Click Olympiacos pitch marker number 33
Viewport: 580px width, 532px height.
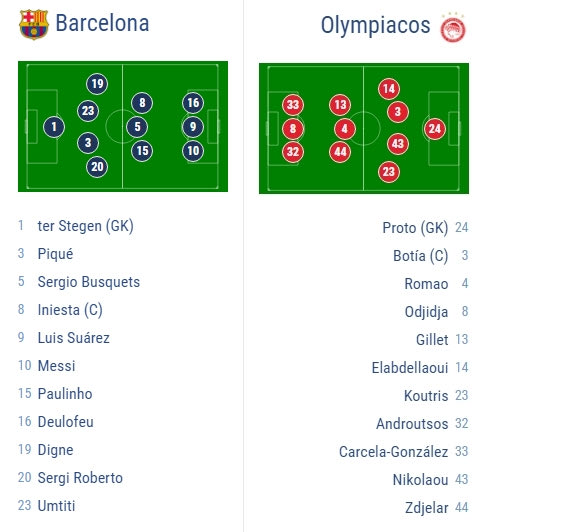tap(293, 105)
